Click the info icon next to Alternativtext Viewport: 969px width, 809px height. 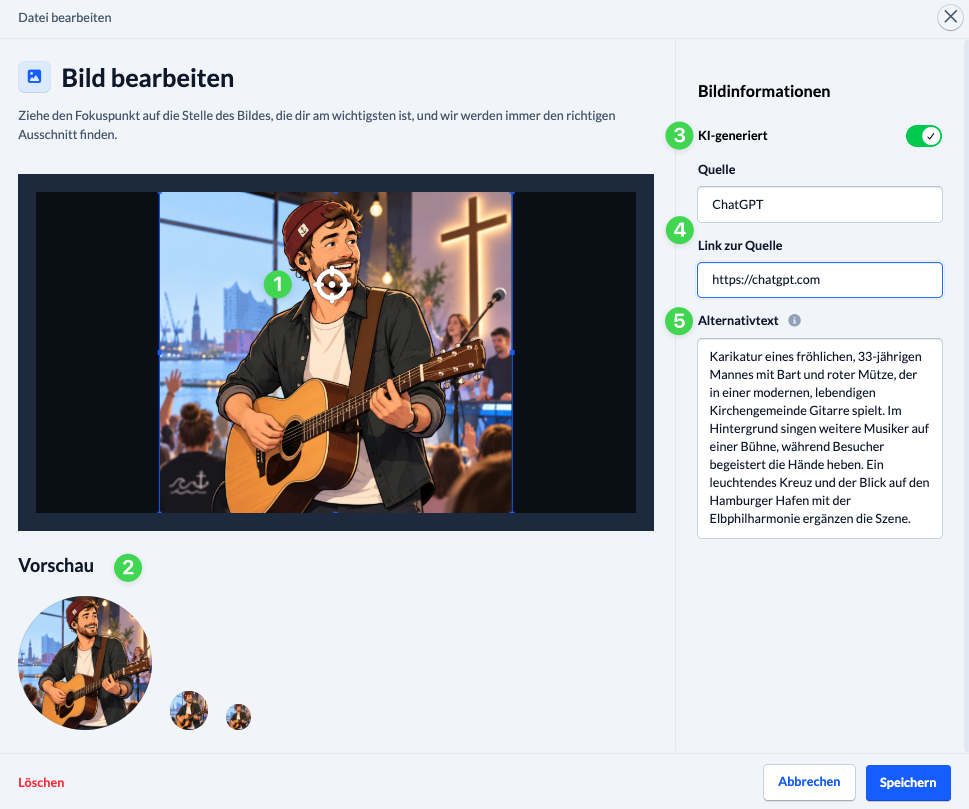pyautogui.click(x=794, y=320)
